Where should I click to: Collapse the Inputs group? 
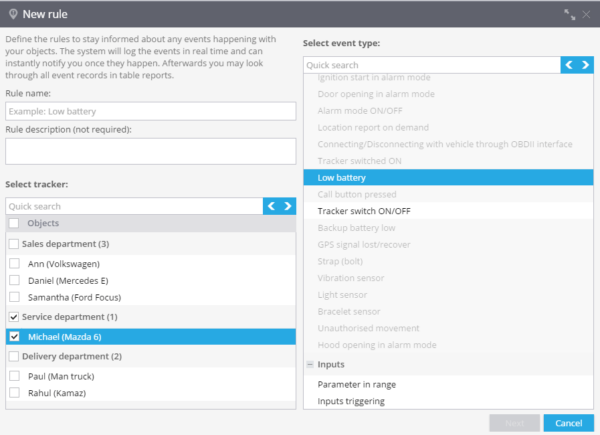310,364
